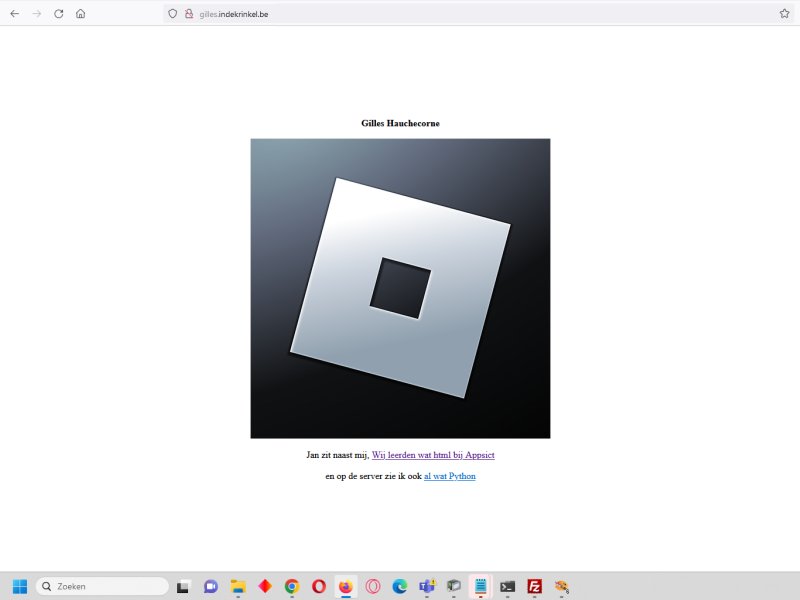The image size is (800, 600).
Task: Click the insecure connection padlock icon
Action: [188, 14]
